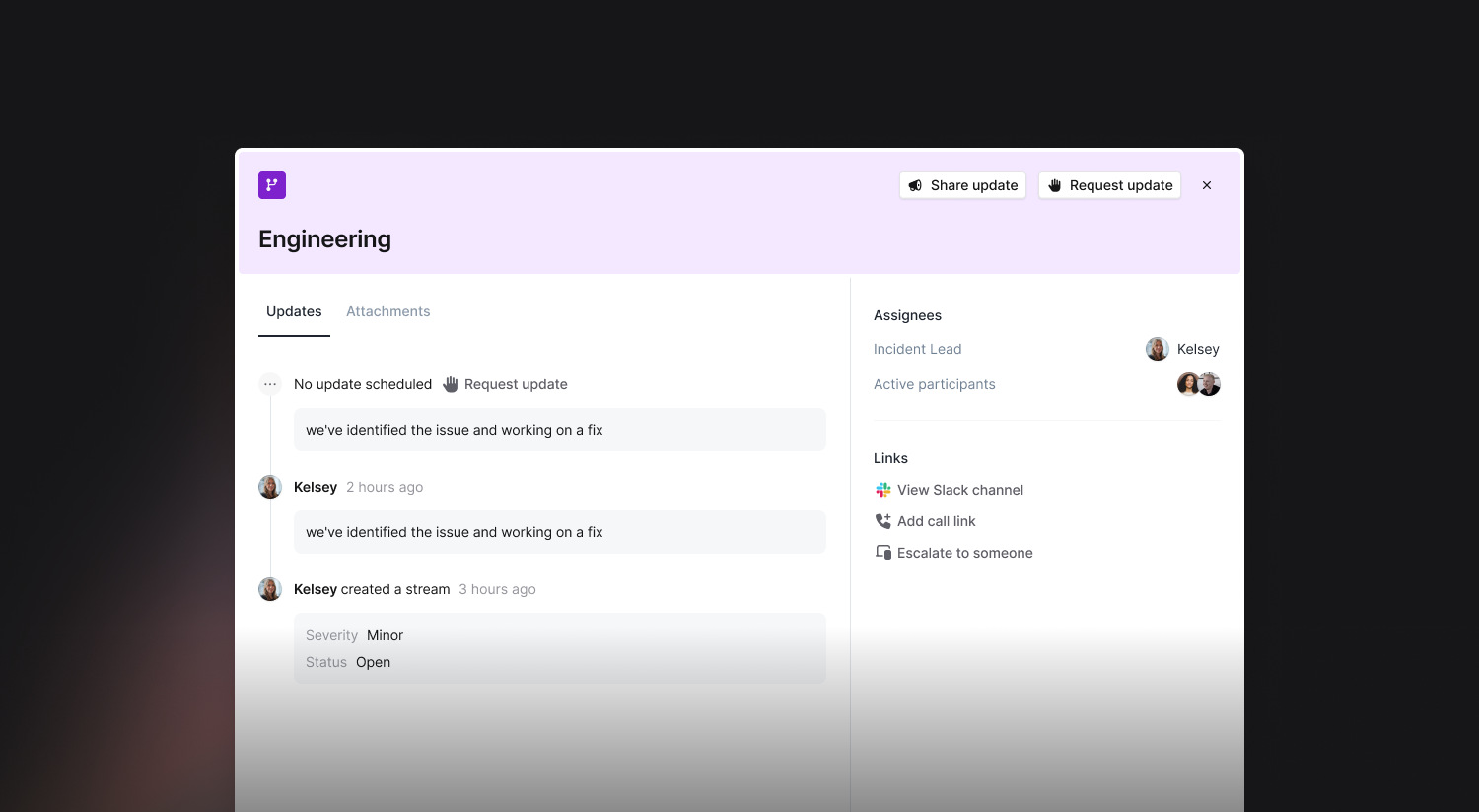1479x812 pixels.
Task: Click the Links section heading
Action: click(890, 458)
